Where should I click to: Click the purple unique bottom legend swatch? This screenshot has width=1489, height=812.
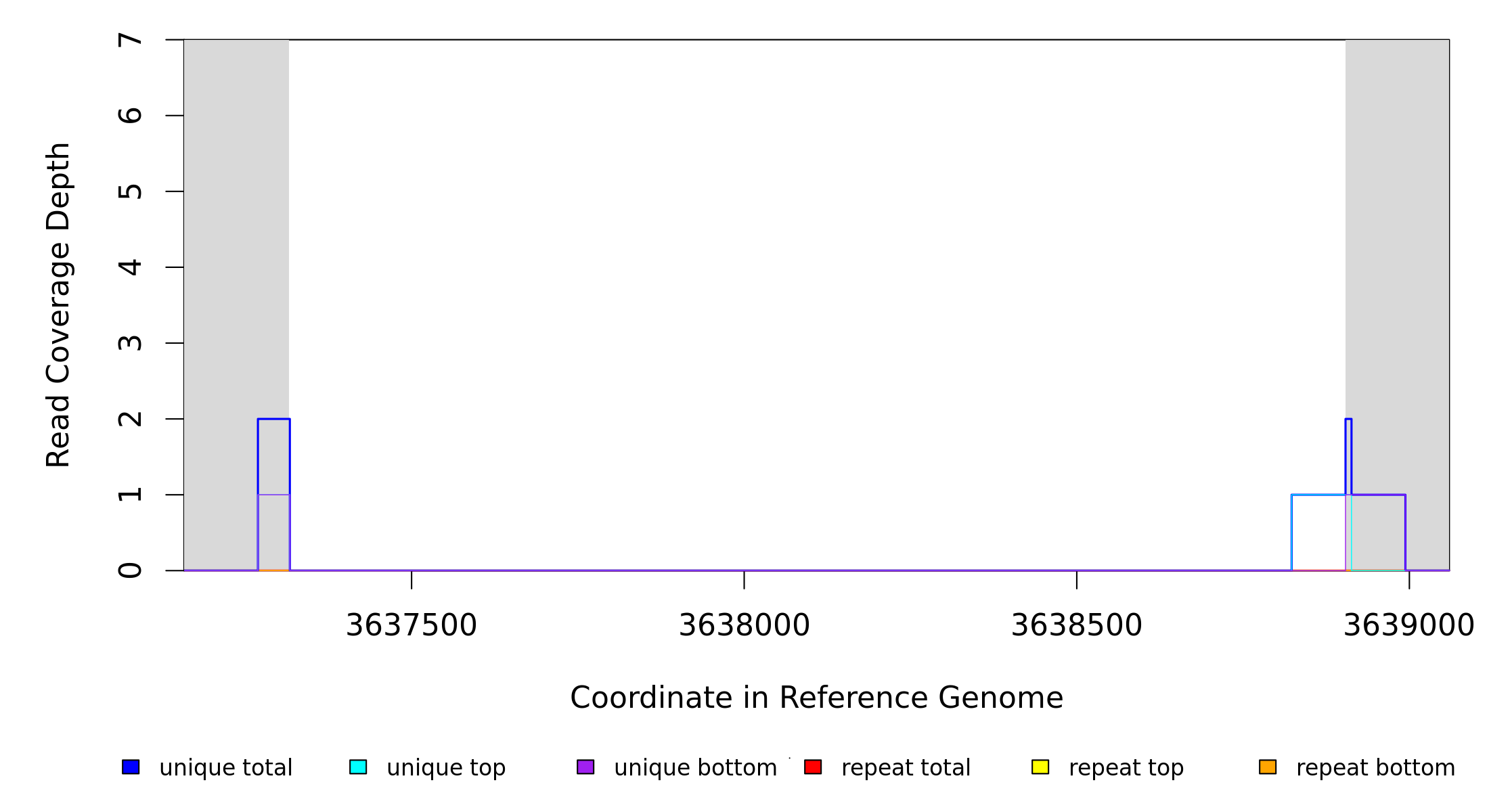coord(585,767)
